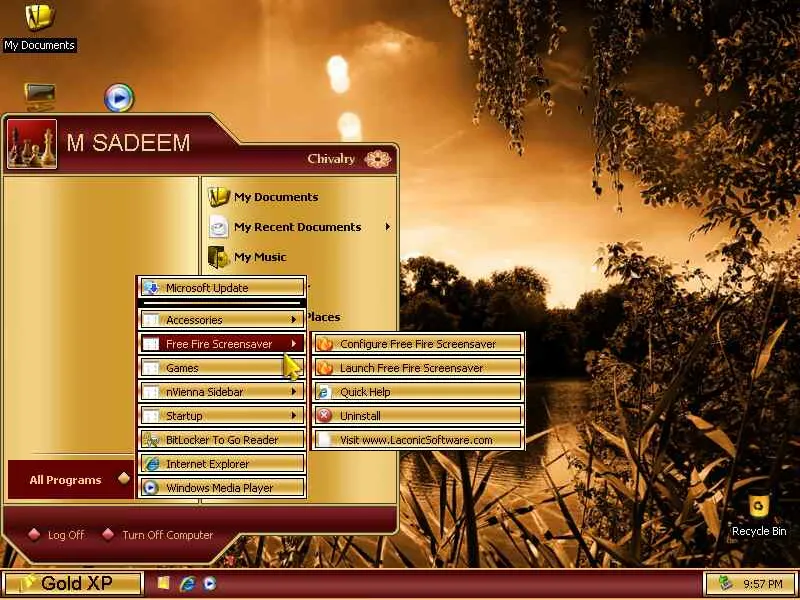Open the Games program group
800x600 pixels.
coord(222,368)
